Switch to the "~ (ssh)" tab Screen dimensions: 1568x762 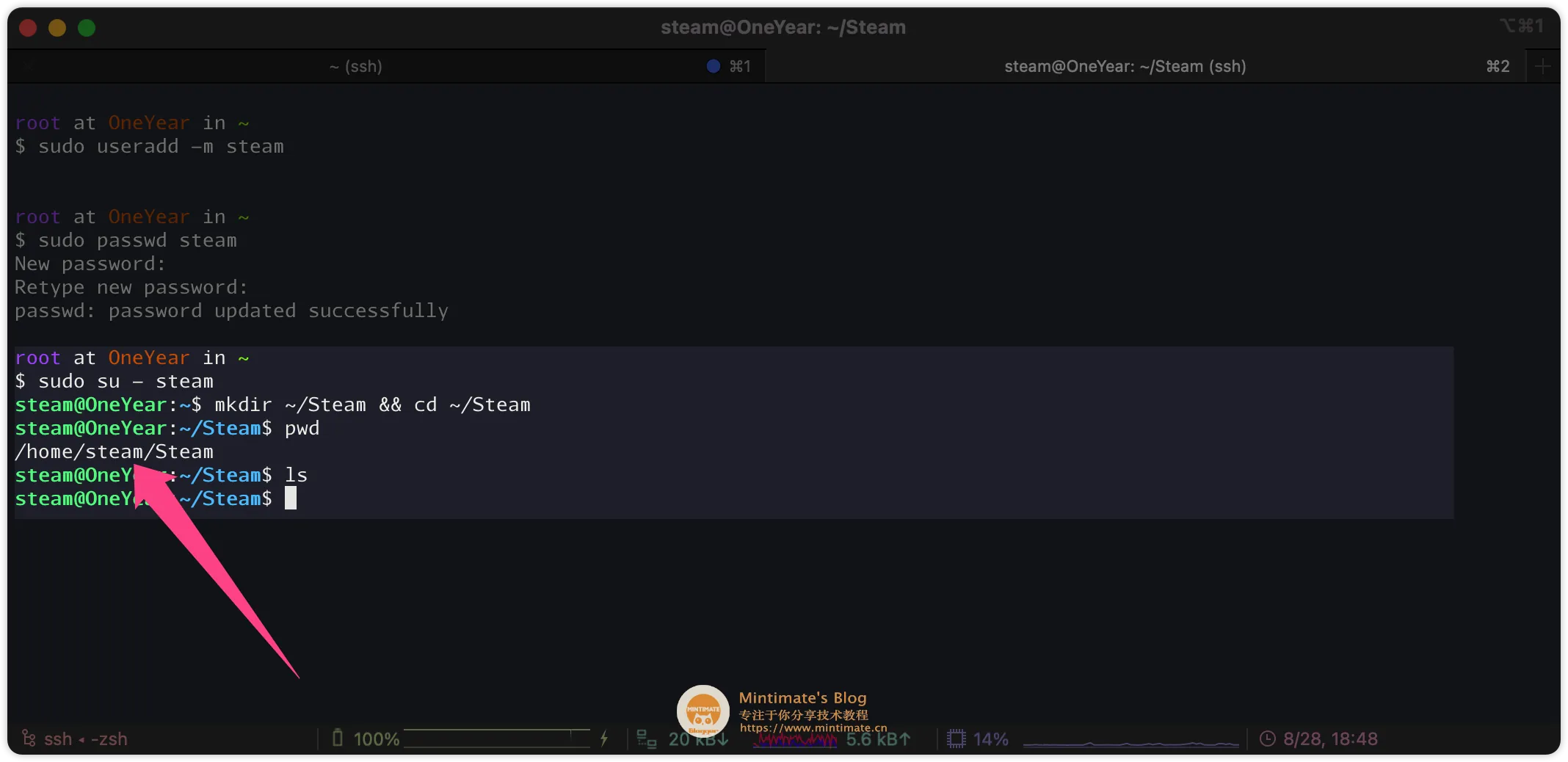pos(356,66)
